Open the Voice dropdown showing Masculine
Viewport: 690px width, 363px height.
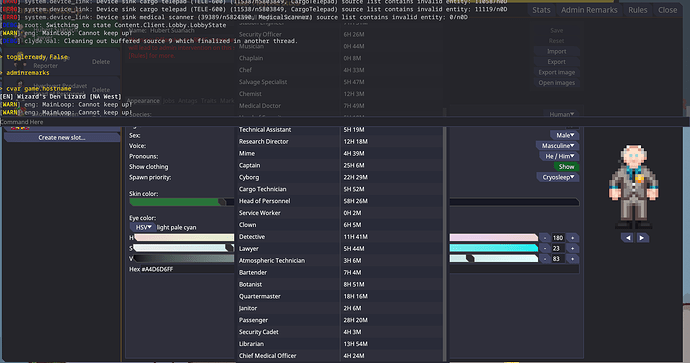pyautogui.click(x=558, y=146)
